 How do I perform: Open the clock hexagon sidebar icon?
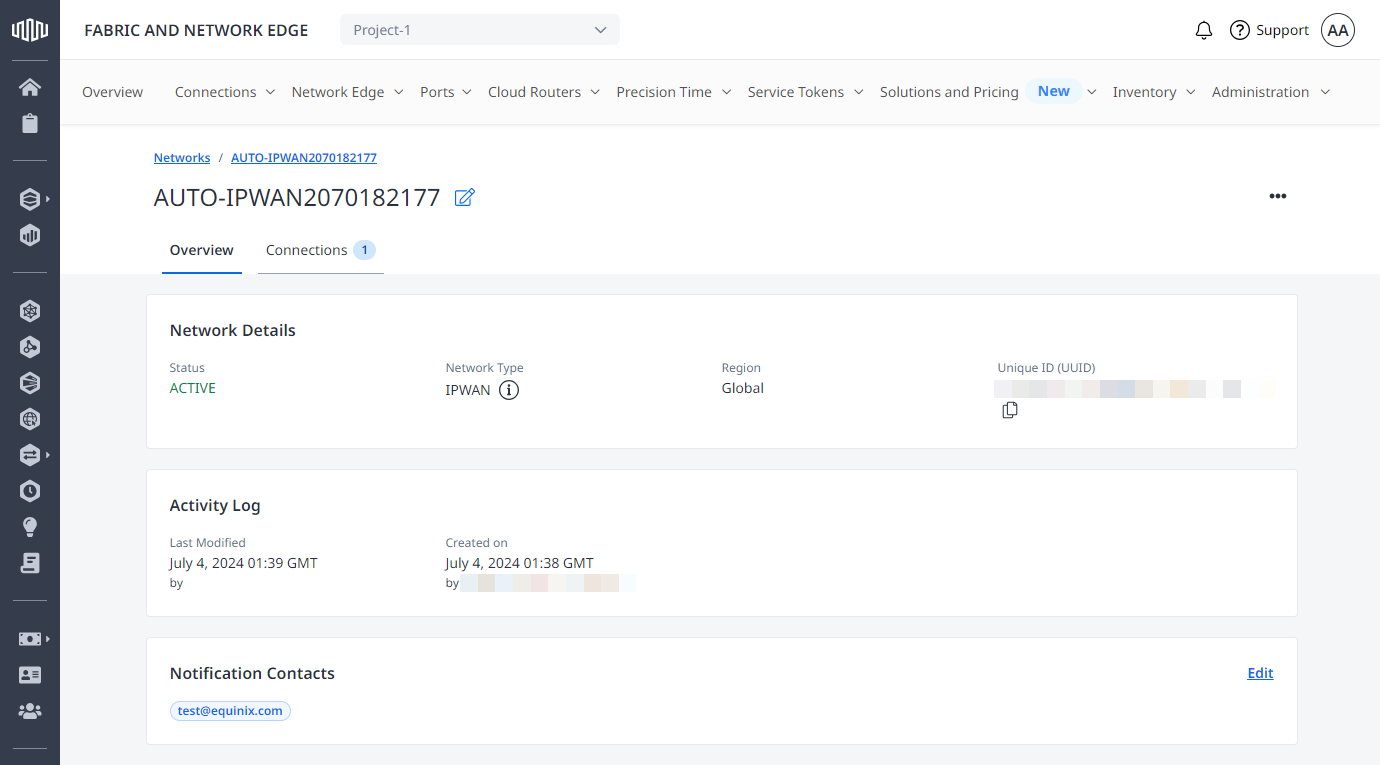tap(30, 491)
